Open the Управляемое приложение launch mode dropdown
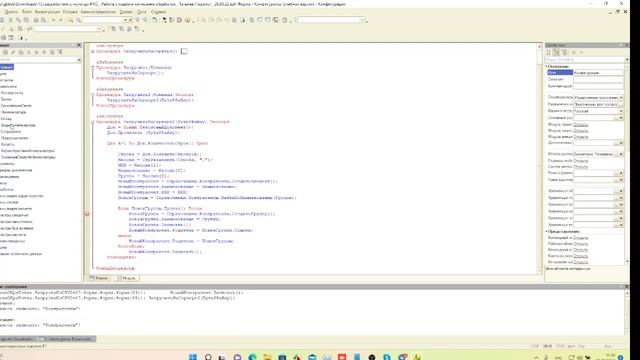640x360 pixels. 621,98
